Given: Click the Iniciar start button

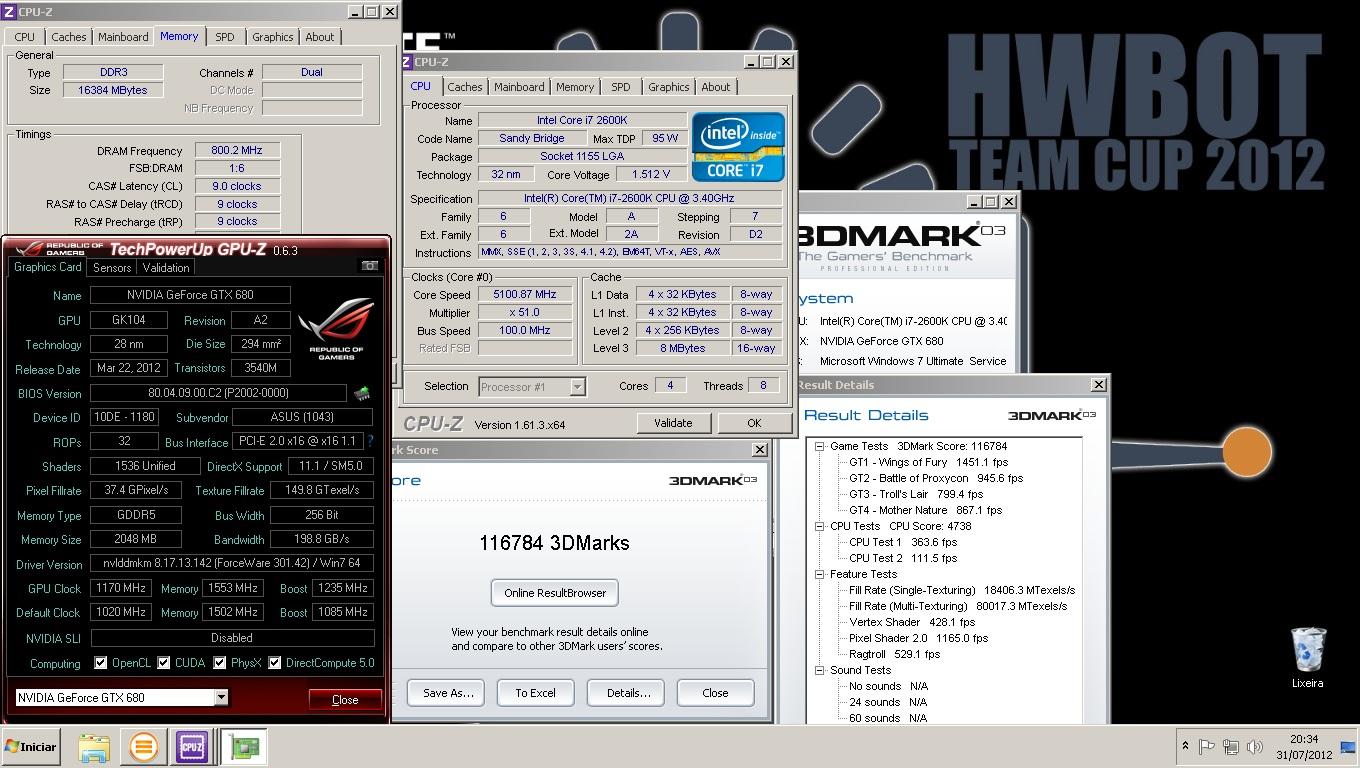Looking at the screenshot, I should point(31,747).
